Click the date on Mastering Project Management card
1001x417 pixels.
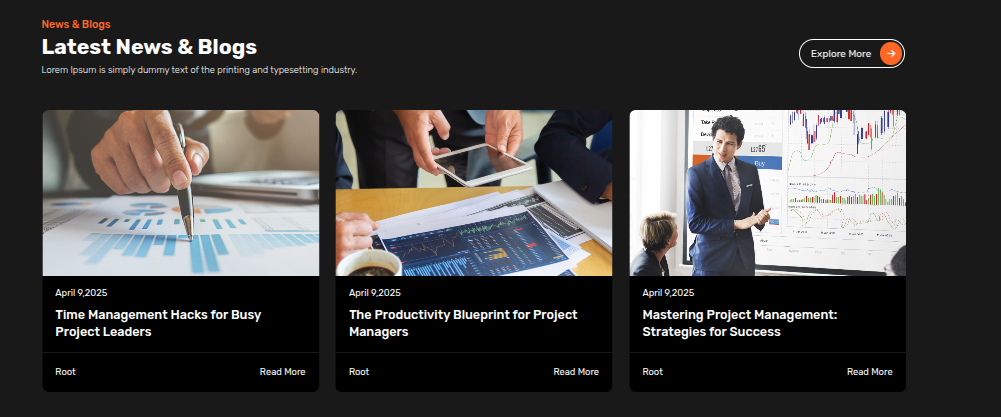pos(668,293)
